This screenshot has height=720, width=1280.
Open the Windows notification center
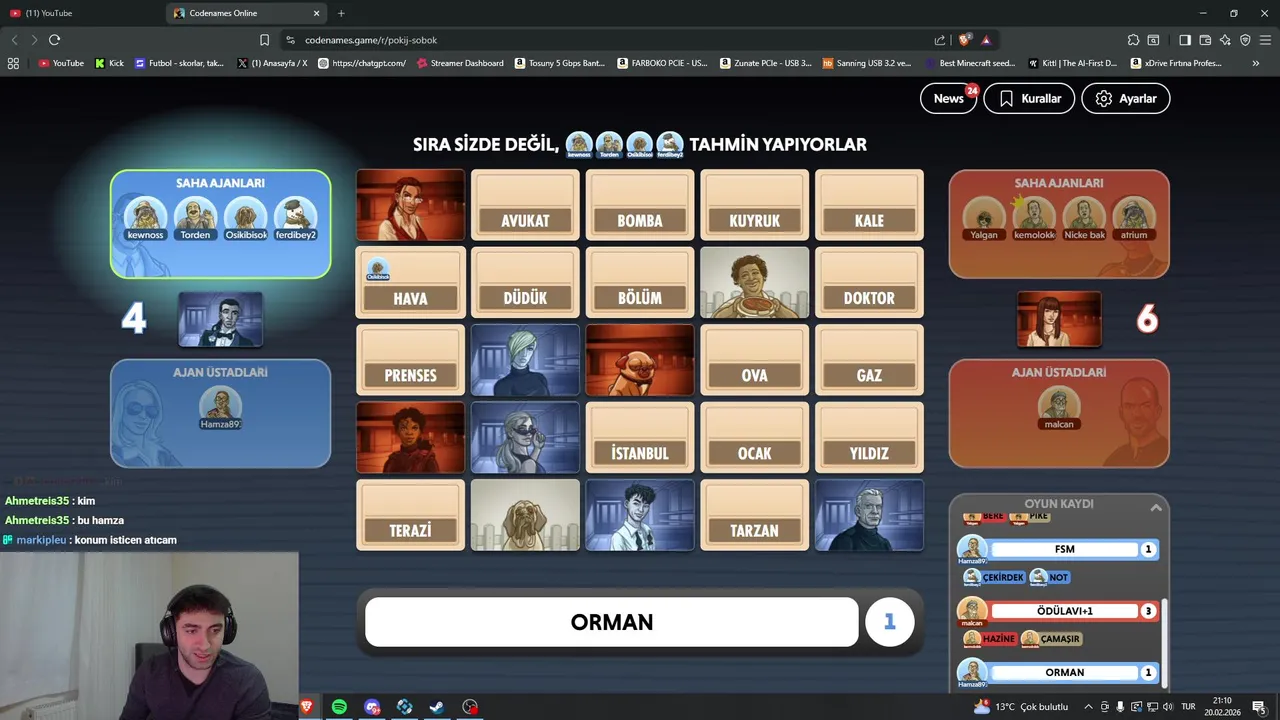pos(1259,707)
